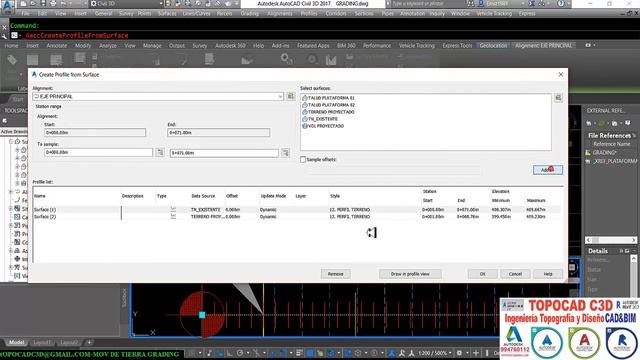Close the Create Profile from Surface dialog
Screen dimensions: 640x360
coord(561,74)
